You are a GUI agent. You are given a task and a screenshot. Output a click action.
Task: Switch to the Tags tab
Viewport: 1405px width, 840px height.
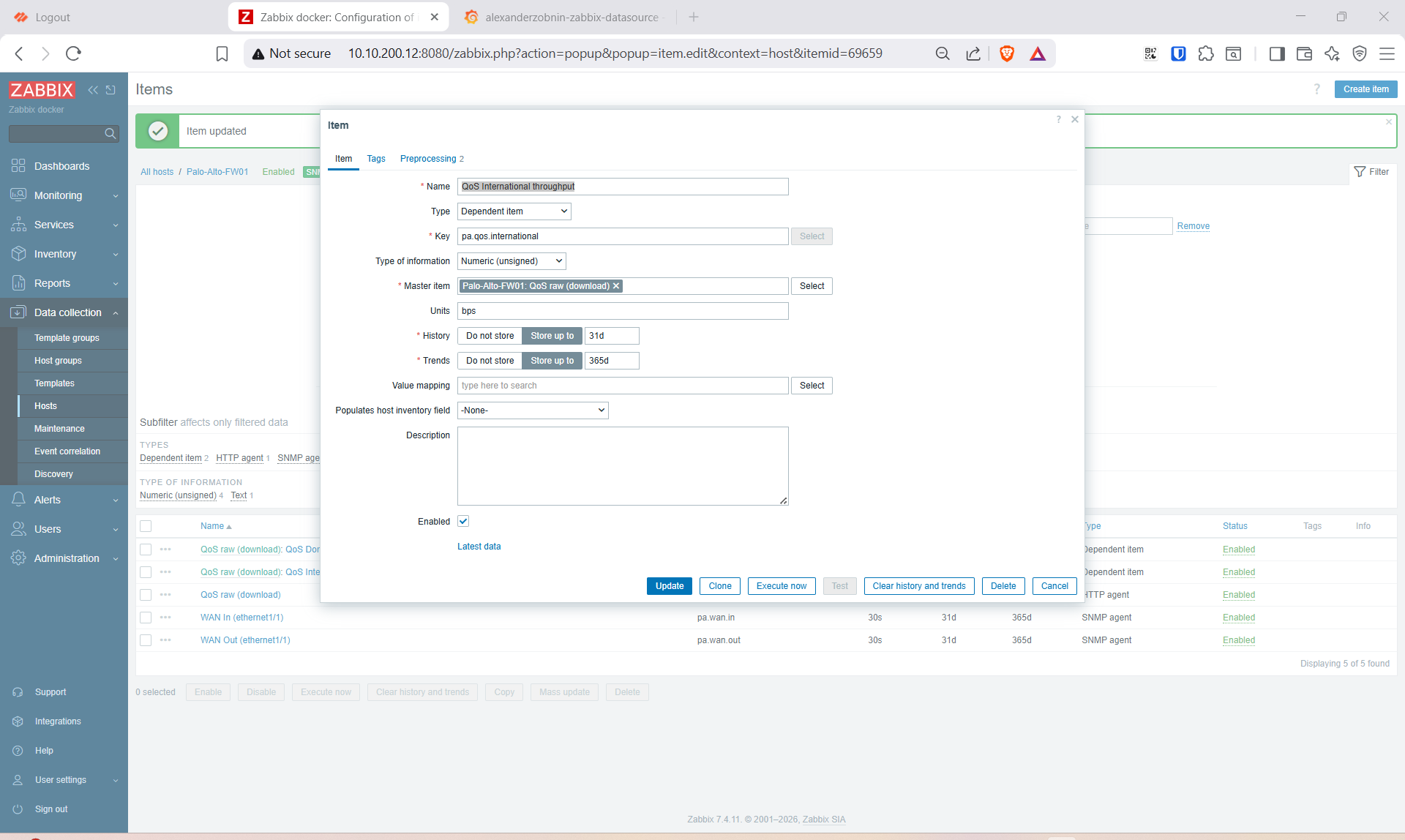coord(376,159)
